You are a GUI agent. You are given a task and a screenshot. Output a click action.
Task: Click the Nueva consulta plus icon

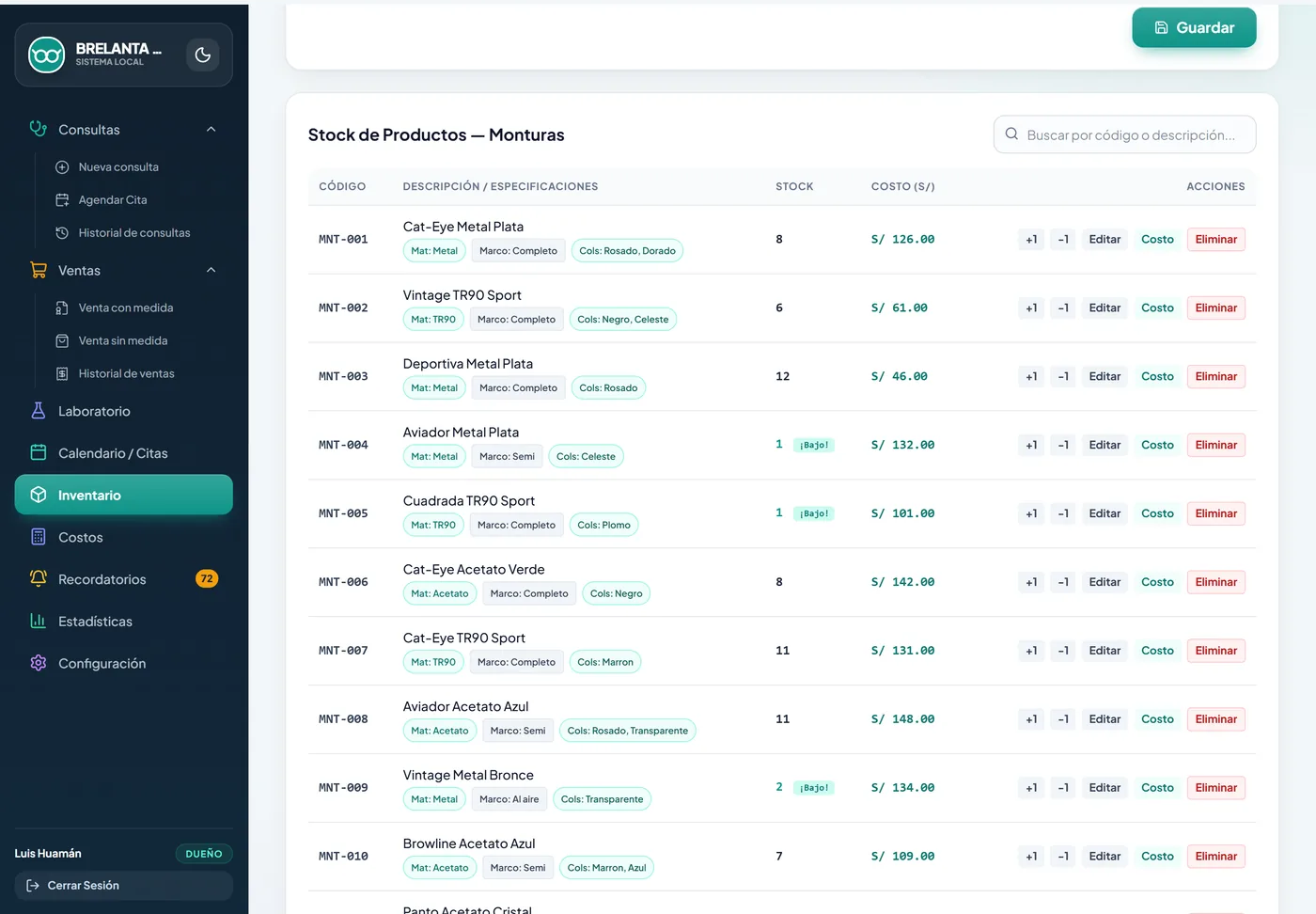tap(62, 167)
